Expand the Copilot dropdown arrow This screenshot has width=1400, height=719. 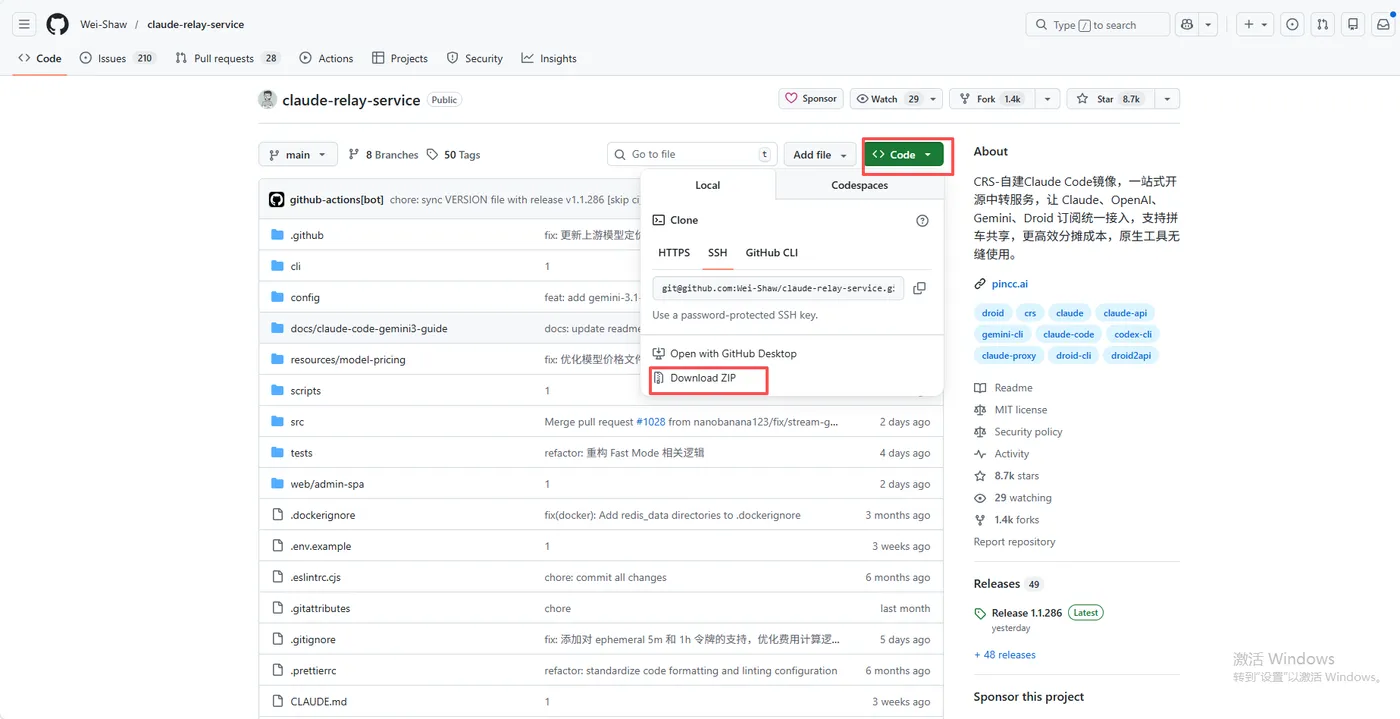point(1208,24)
